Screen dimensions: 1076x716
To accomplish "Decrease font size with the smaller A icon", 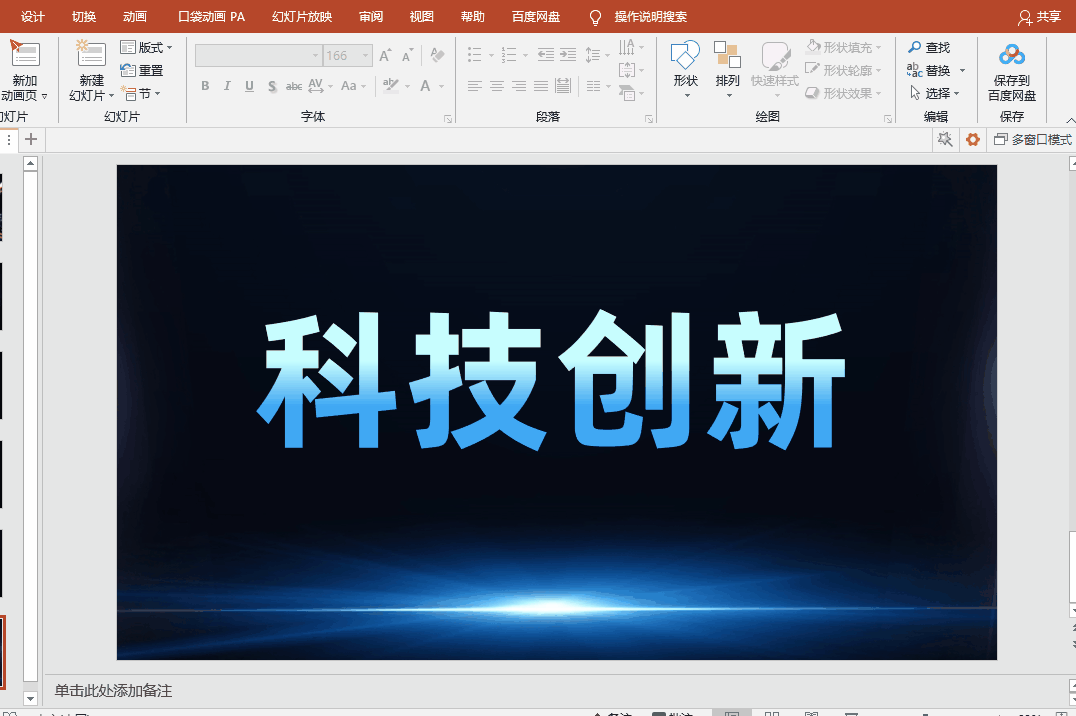I will tap(408, 56).
